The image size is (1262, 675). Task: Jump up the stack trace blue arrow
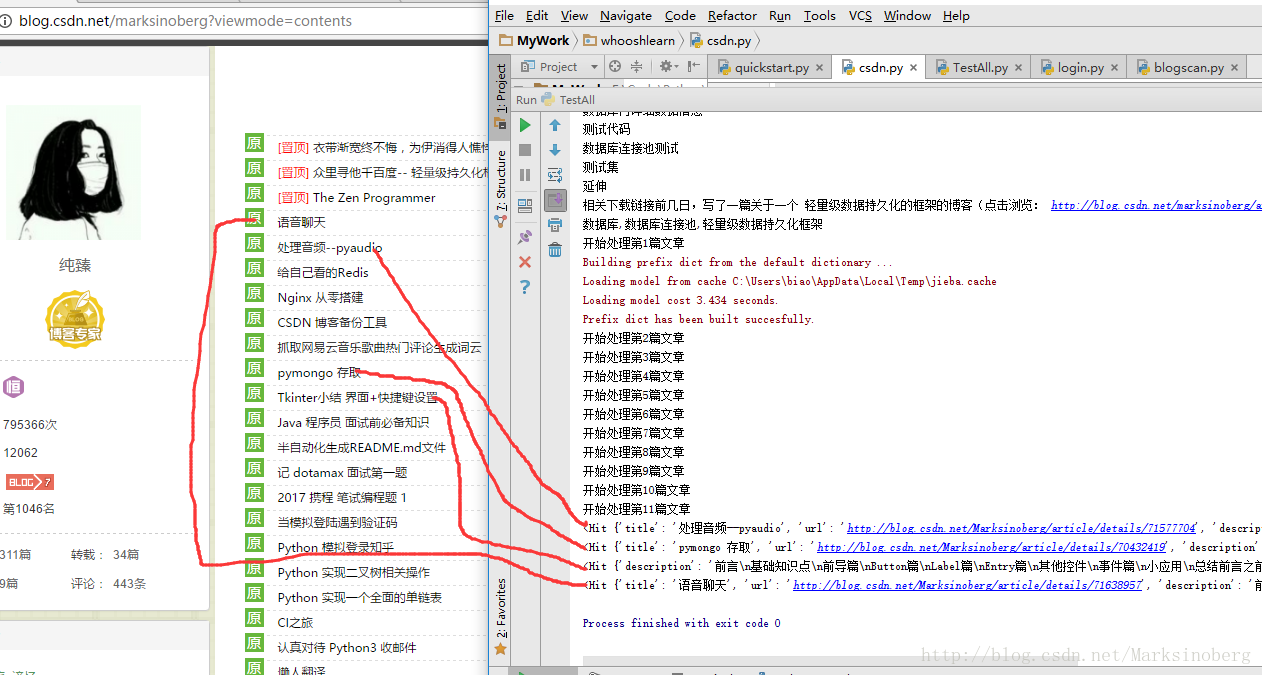pos(555,125)
